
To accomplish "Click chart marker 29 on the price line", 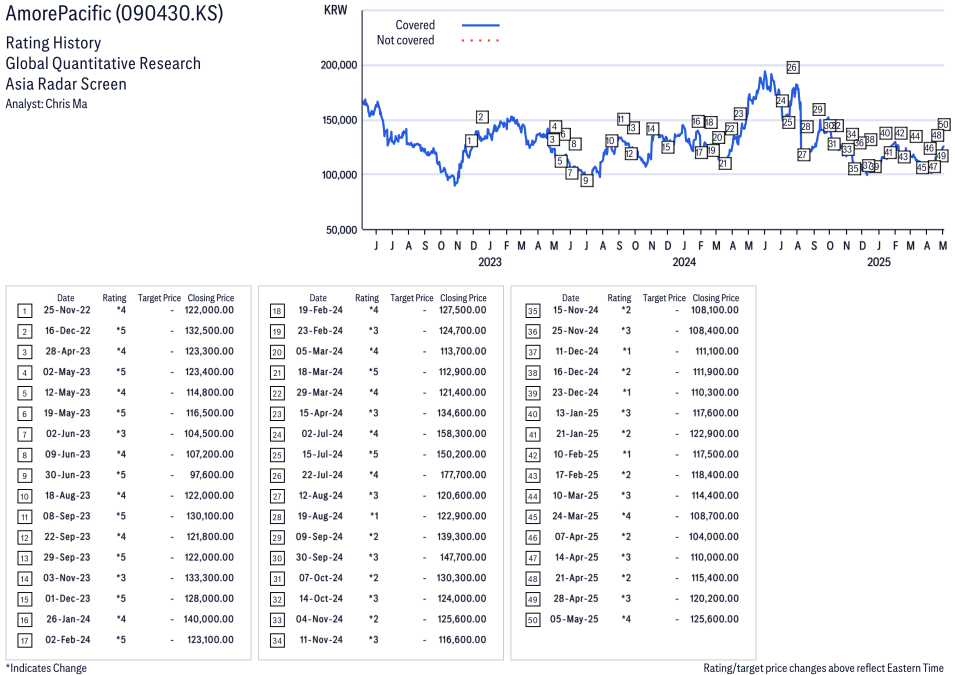I will pyautogui.click(x=818, y=110).
